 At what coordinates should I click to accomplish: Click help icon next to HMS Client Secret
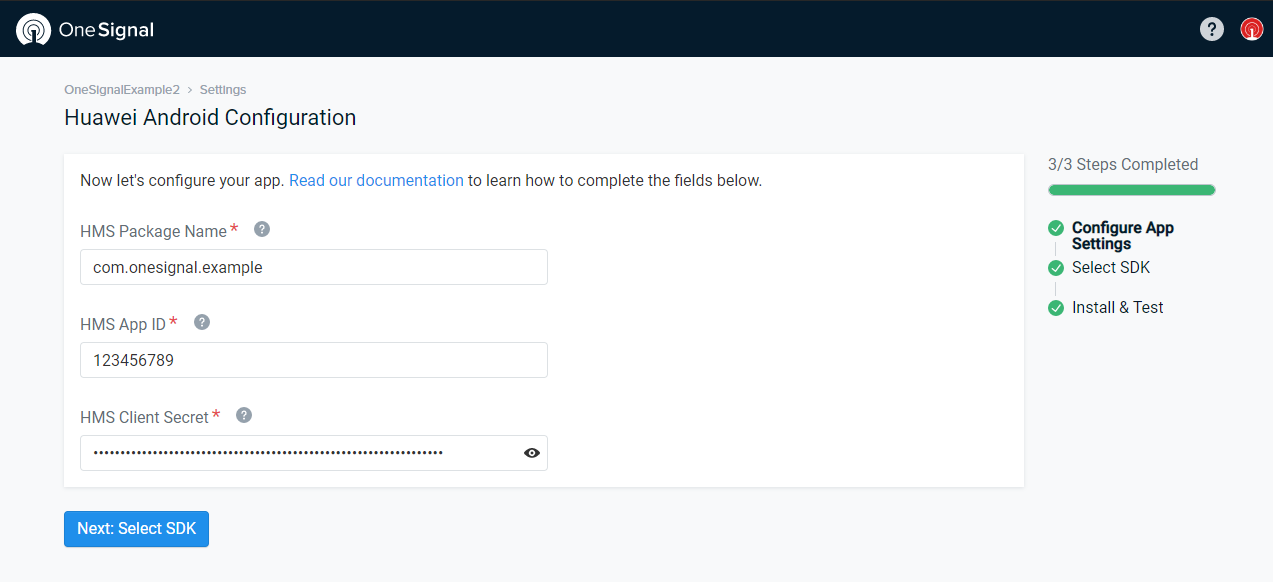click(244, 415)
